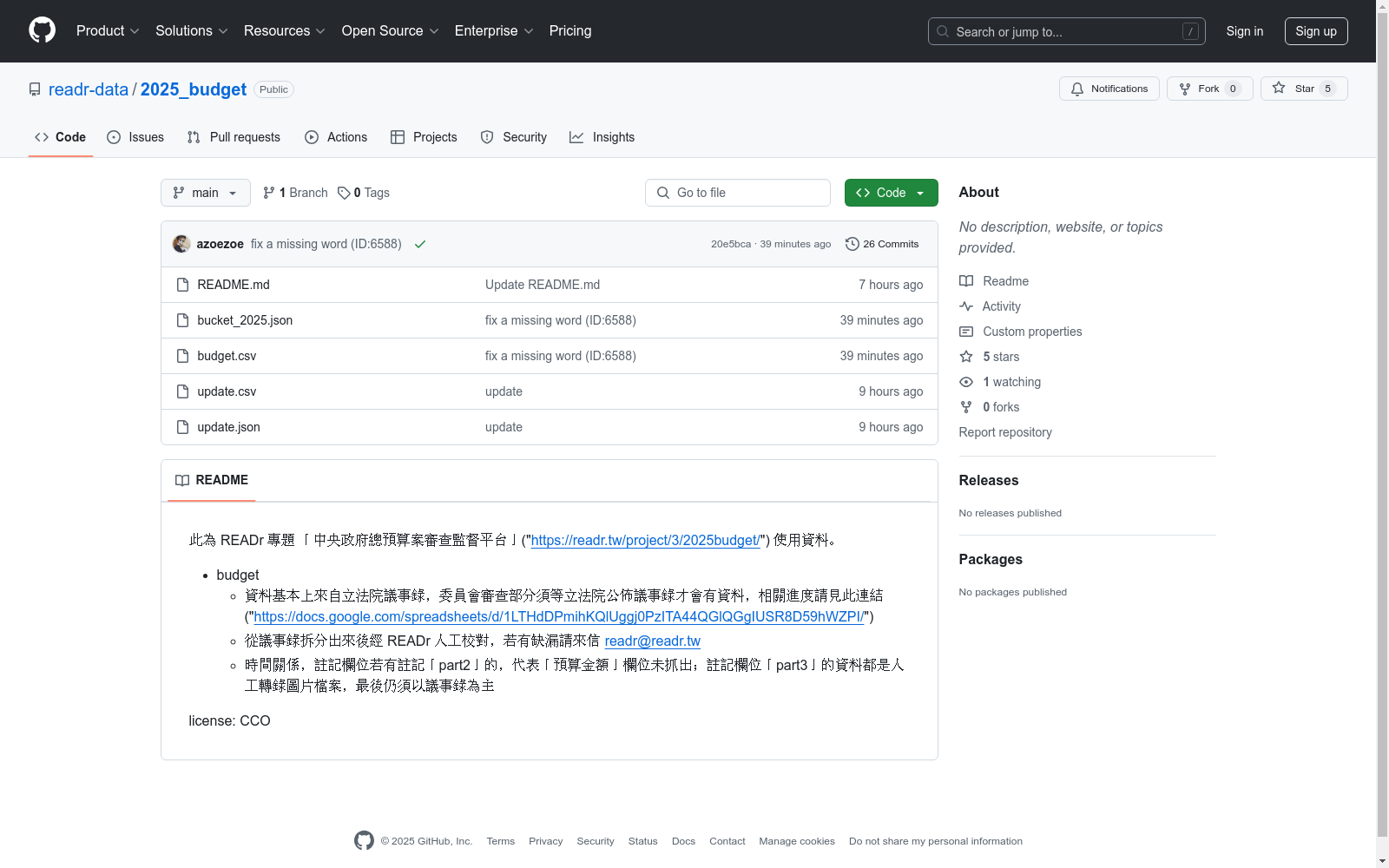View the 5 stars link
This screenshot has height=868, width=1389.
990,357
